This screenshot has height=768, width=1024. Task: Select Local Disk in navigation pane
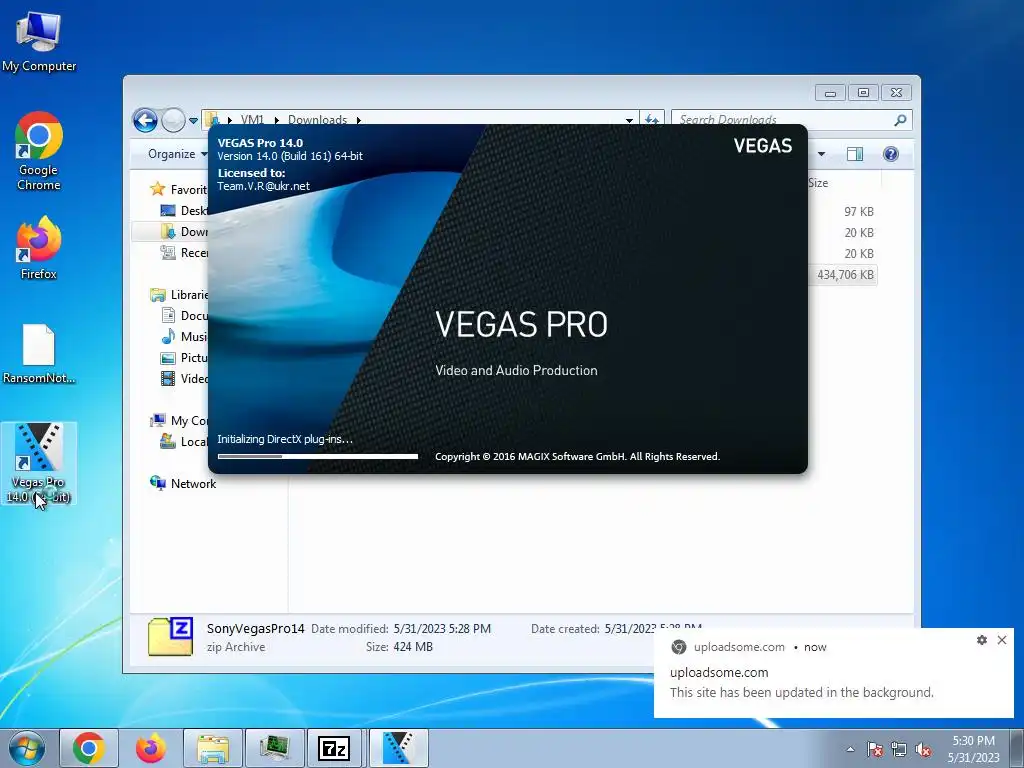pos(184,441)
